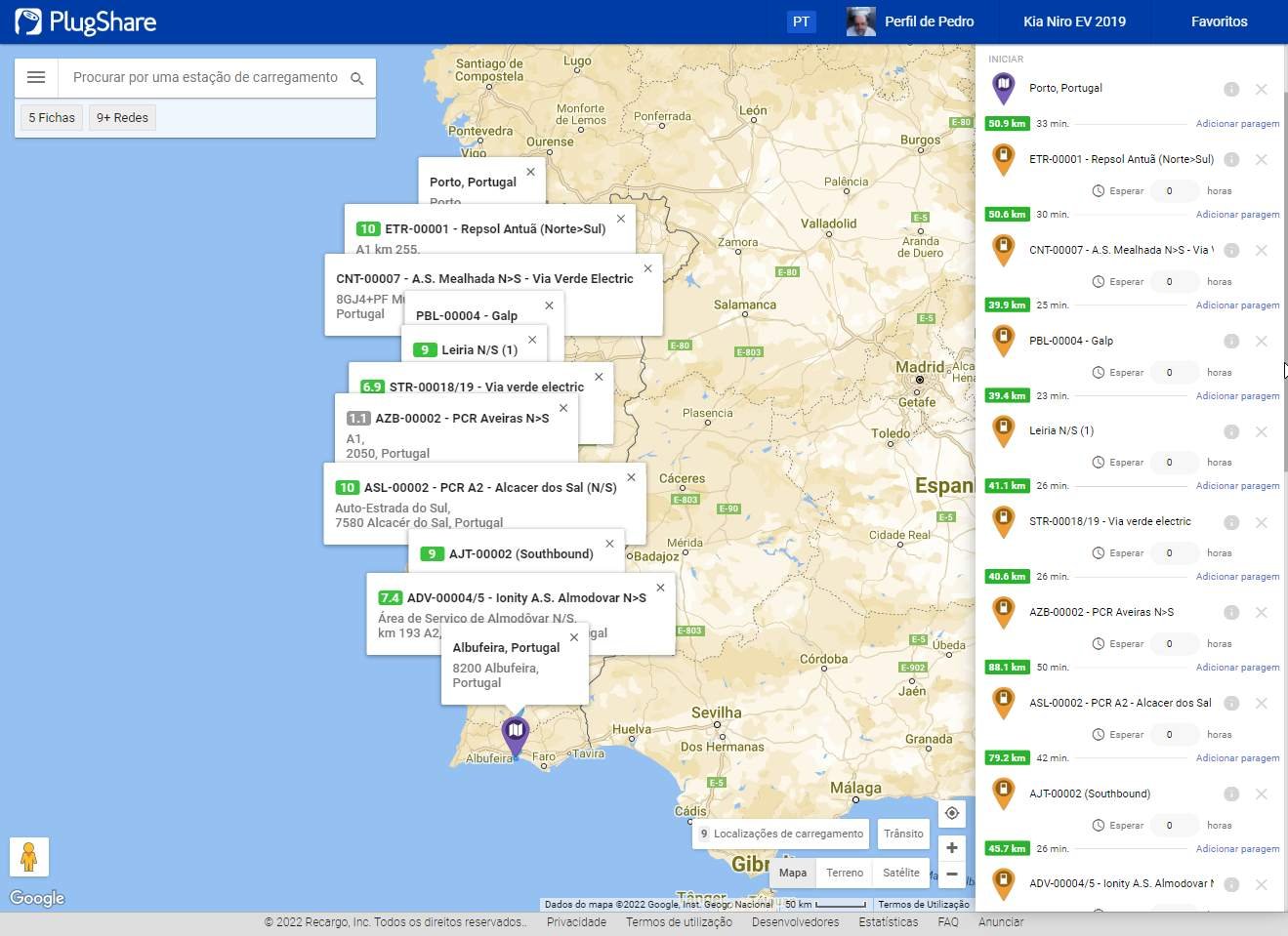Close the Albufeira, Portugal map popup
This screenshot has width=1288, height=936.
574,637
